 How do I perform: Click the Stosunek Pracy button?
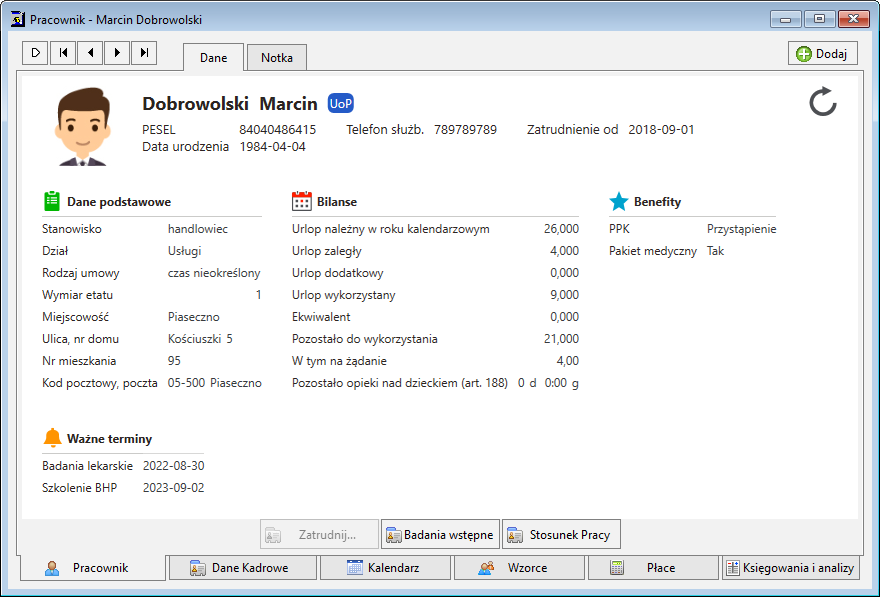click(x=561, y=535)
